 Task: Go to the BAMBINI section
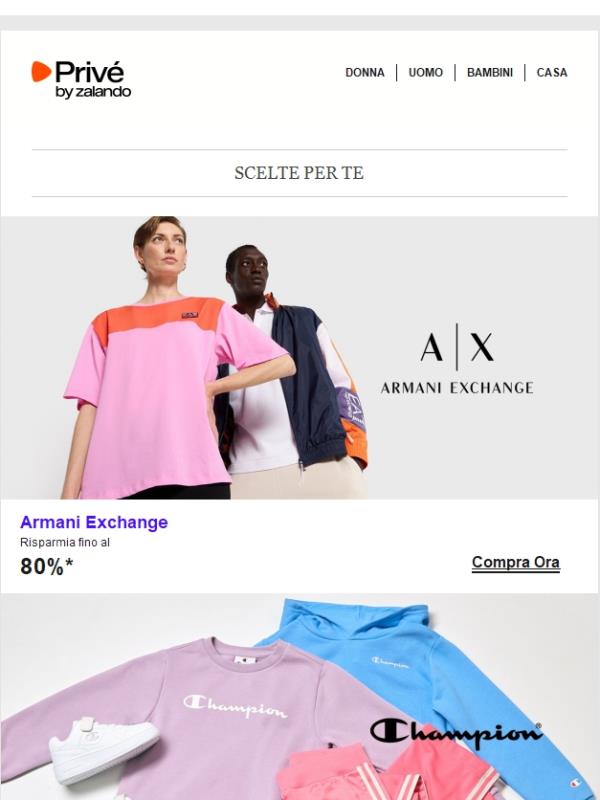[490, 73]
